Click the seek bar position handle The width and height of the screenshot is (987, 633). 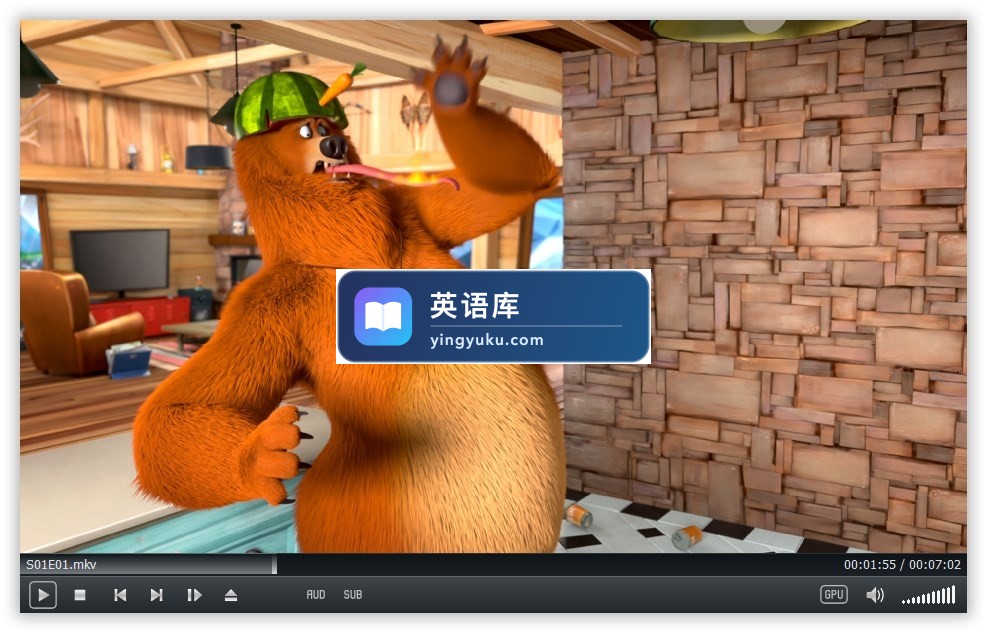click(274, 564)
